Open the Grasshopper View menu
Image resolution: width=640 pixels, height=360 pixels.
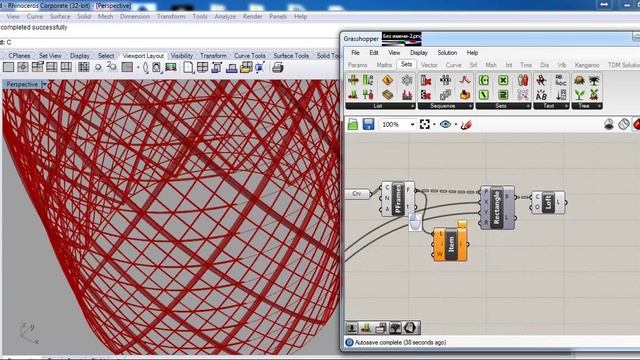click(x=394, y=53)
